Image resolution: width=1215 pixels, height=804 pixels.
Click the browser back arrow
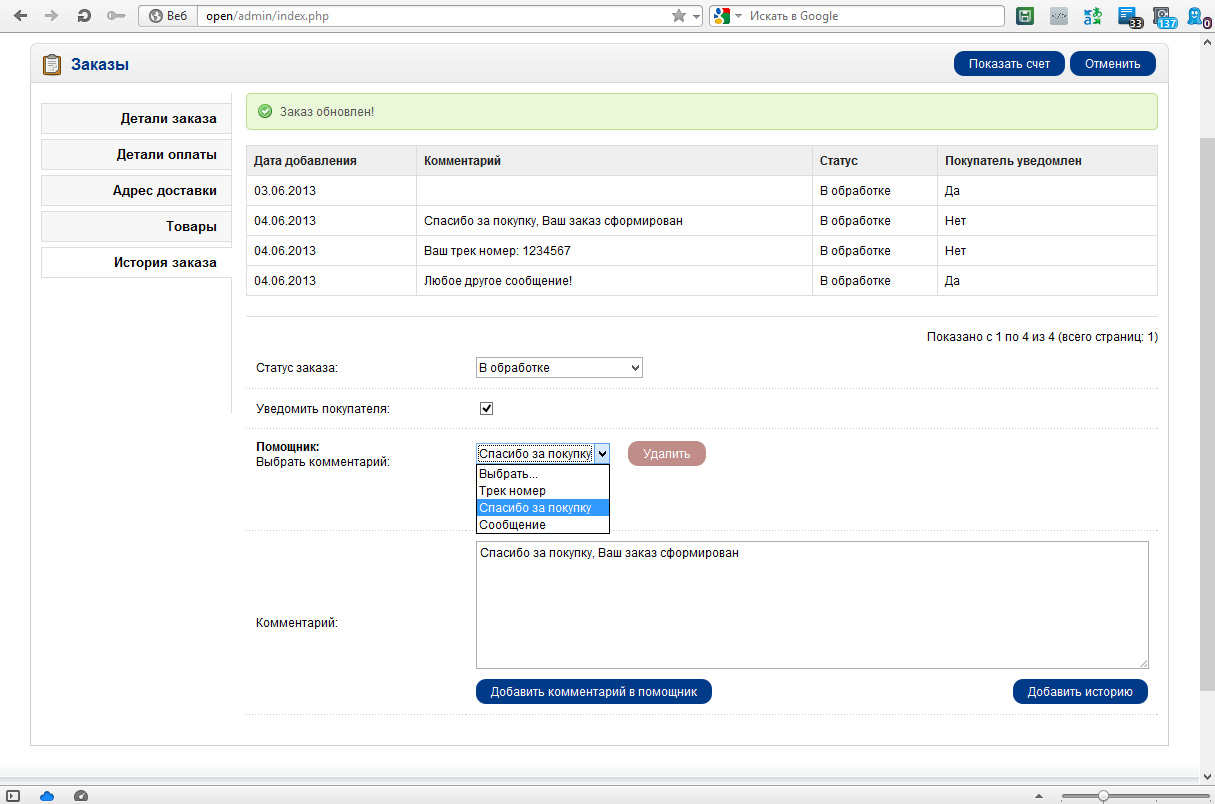click(x=20, y=16)
